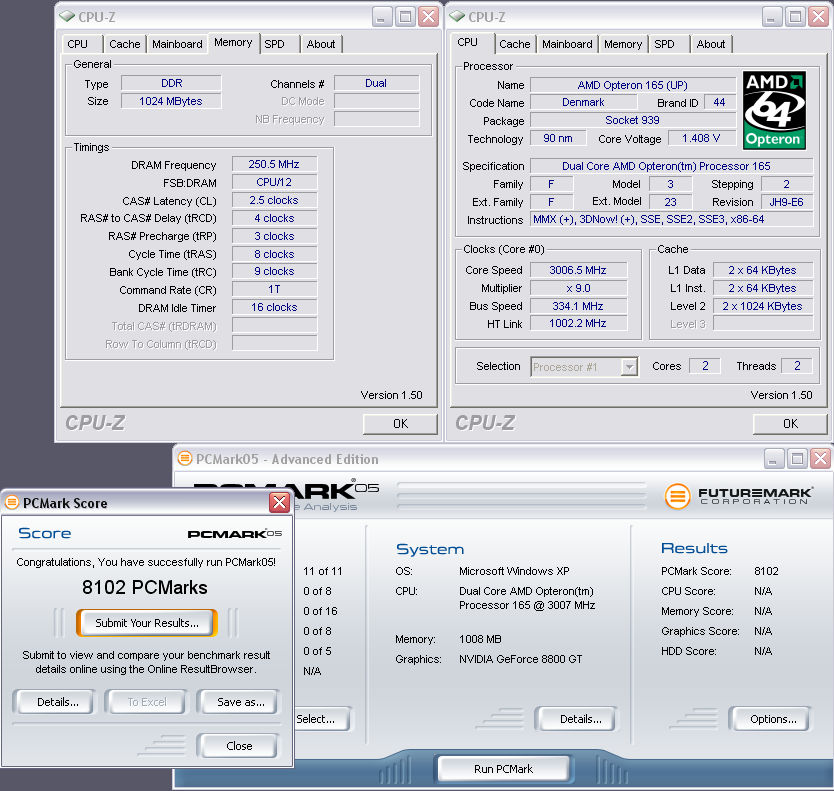
Task: Click Multiplier field showing x 9.0
Action: coord(578,288)
